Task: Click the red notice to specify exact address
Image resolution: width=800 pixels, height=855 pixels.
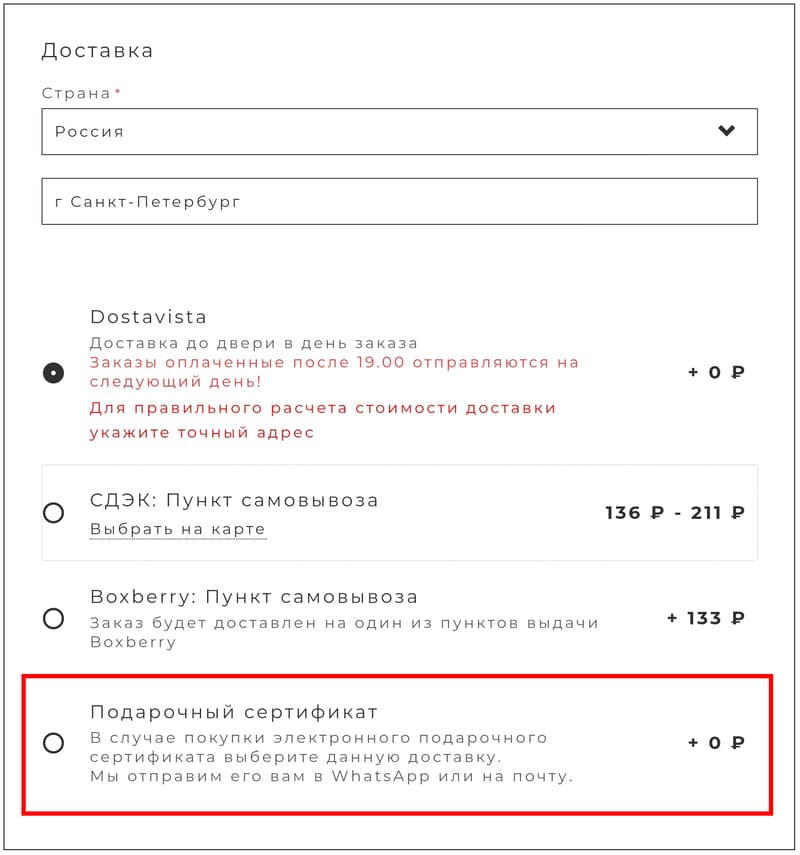Action: coord(322,420)
